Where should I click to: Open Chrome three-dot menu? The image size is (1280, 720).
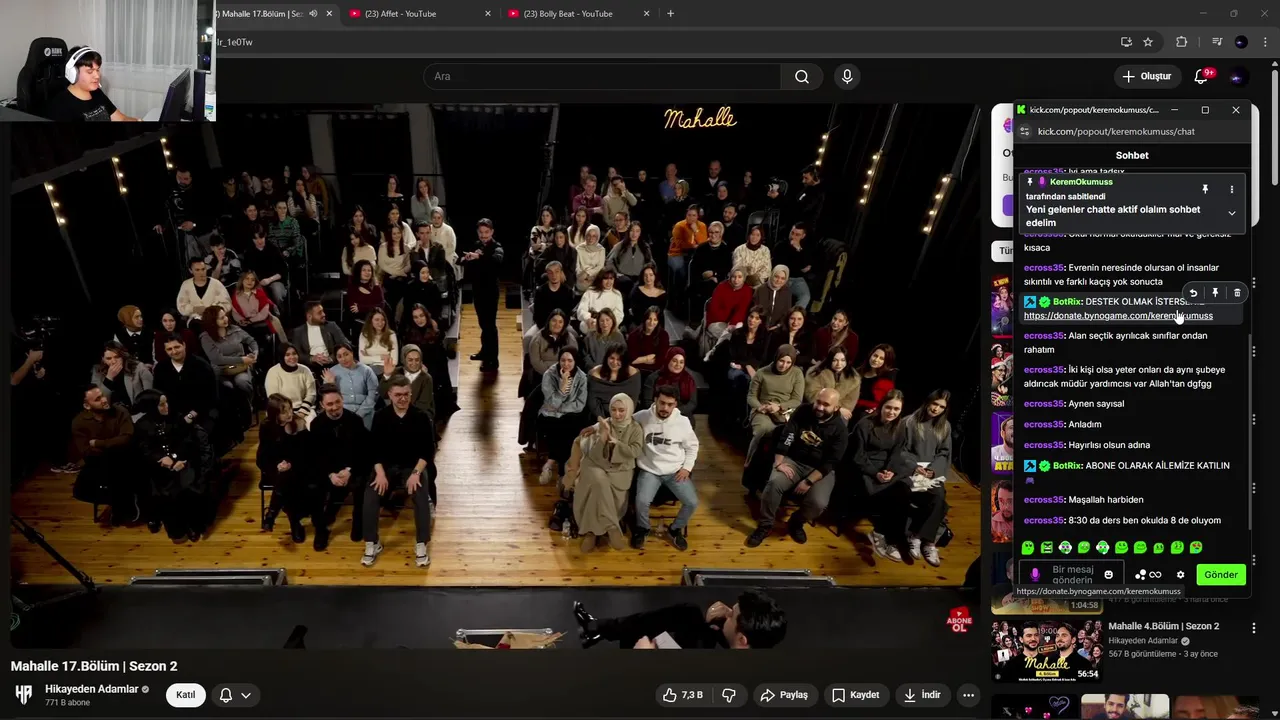coord(1266,42)
